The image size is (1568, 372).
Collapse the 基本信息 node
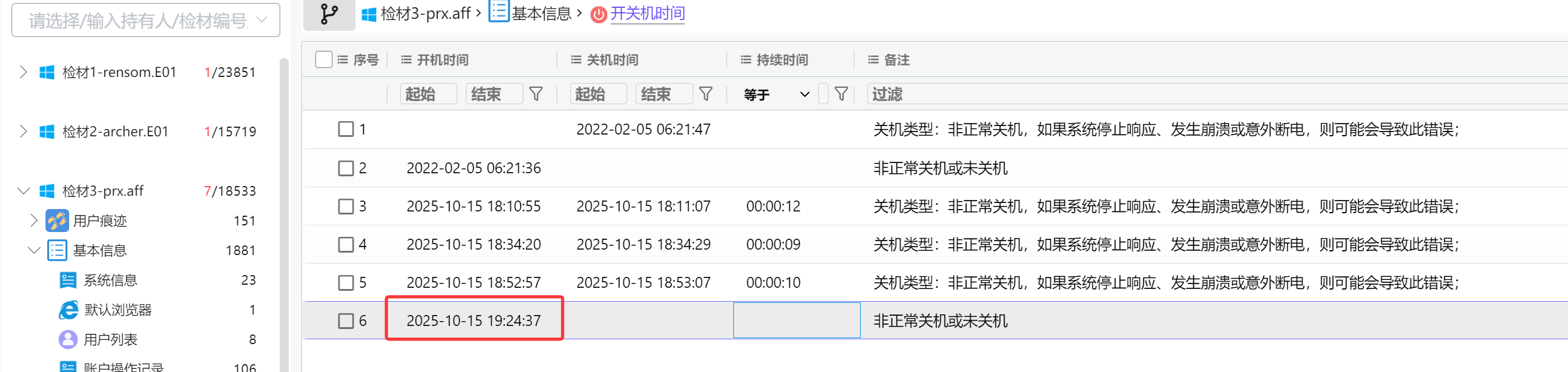34,250
